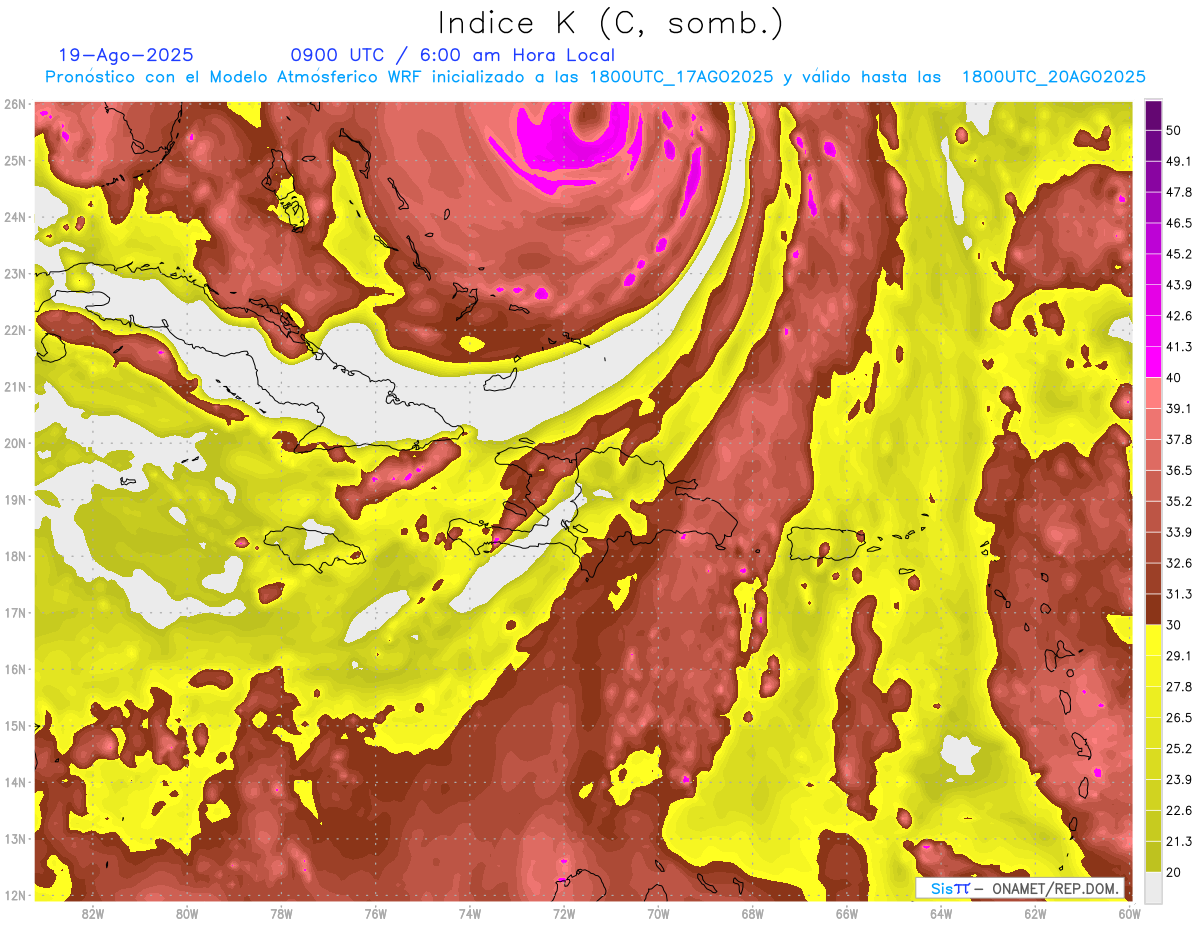Viewport: 1200px width, 927px height.
Task: Click the latitude label "23N"
Action: click(14, 274)
